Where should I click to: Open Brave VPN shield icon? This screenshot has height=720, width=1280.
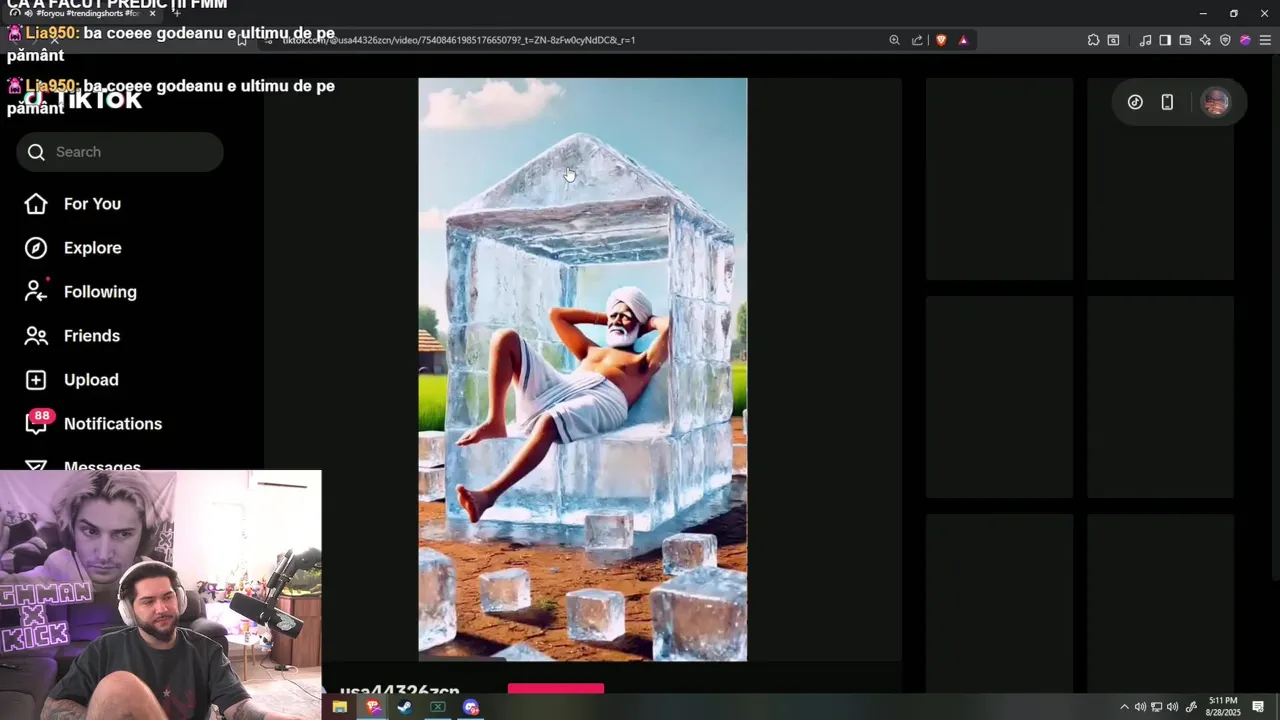[1225, 40]
